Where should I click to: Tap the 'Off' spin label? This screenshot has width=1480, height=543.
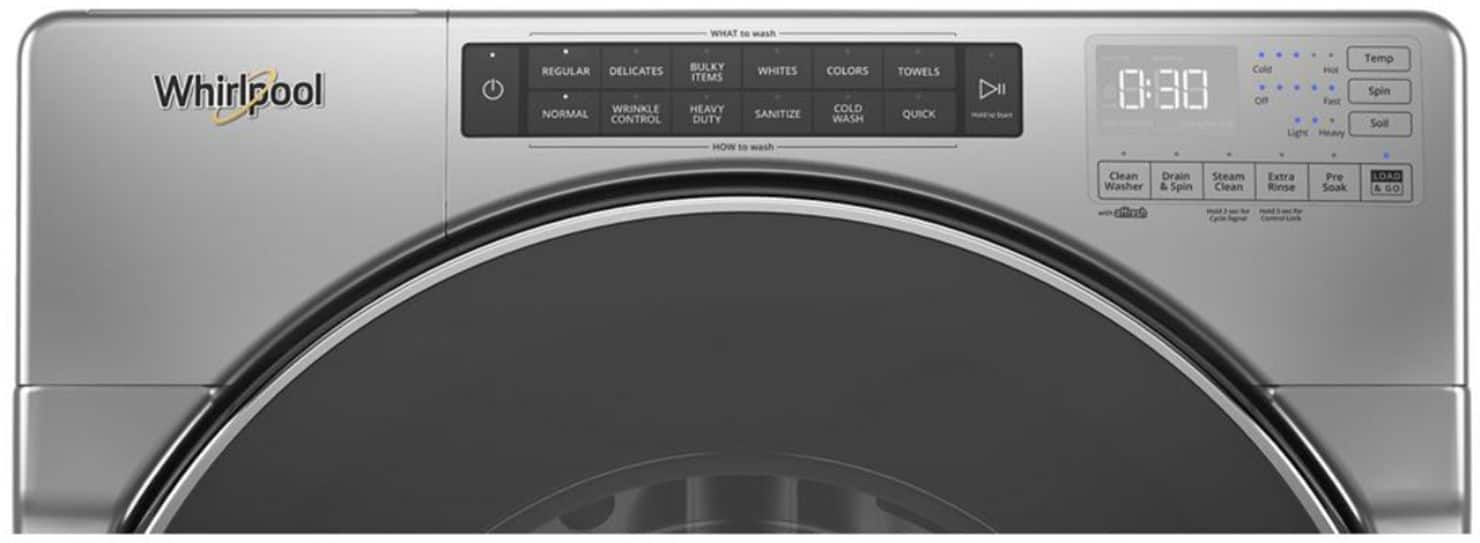click(x=1261, y=101)
